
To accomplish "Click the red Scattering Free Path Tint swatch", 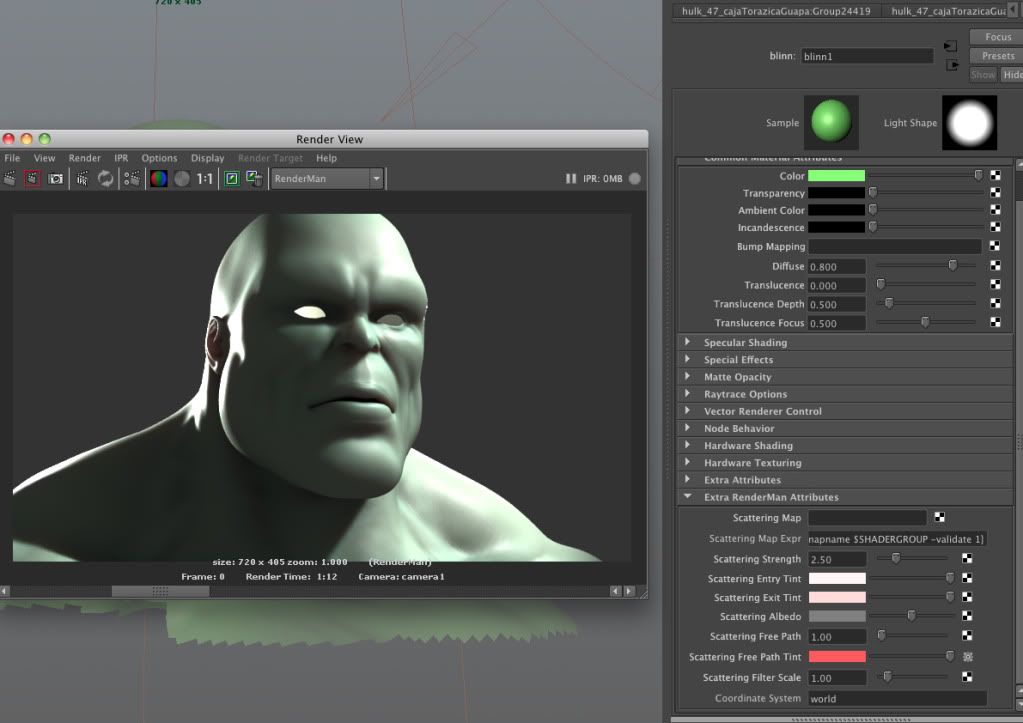I will [836, 657].
